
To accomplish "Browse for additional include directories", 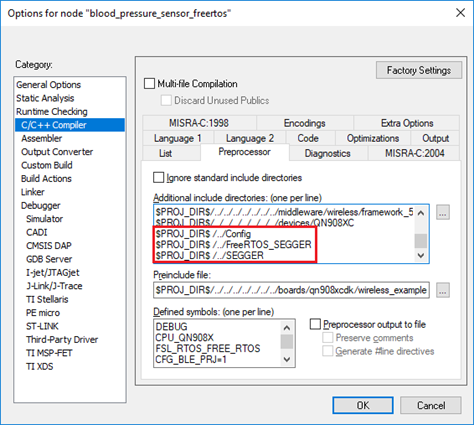I will (443, 212).
